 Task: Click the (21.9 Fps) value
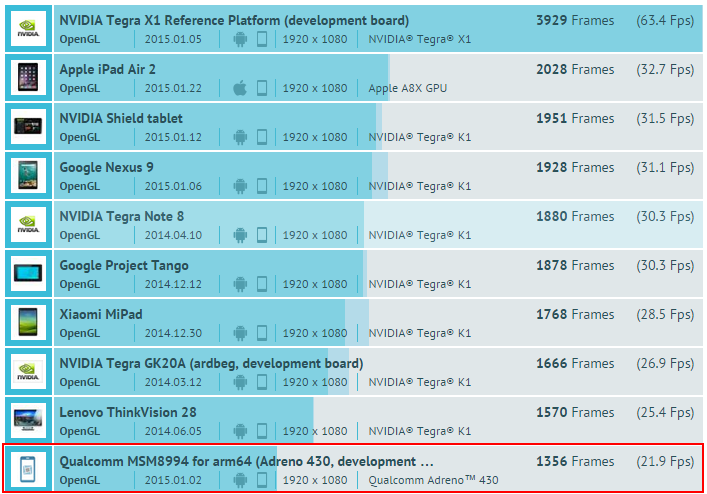(666, 463)
